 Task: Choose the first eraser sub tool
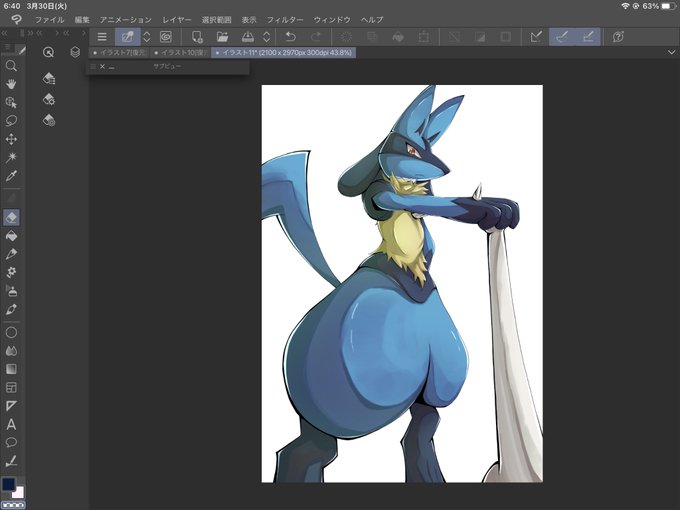pyautogui.click(x=49, y=78)
